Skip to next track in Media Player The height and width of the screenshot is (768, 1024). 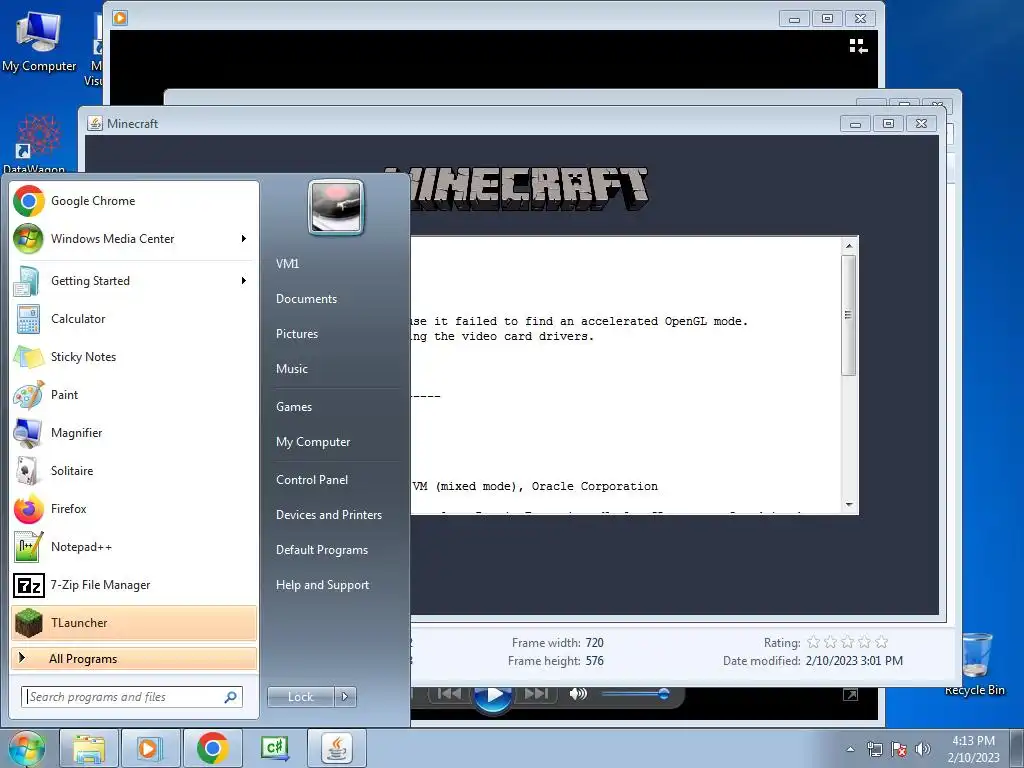pyautogui.click(x=537, y=694)
